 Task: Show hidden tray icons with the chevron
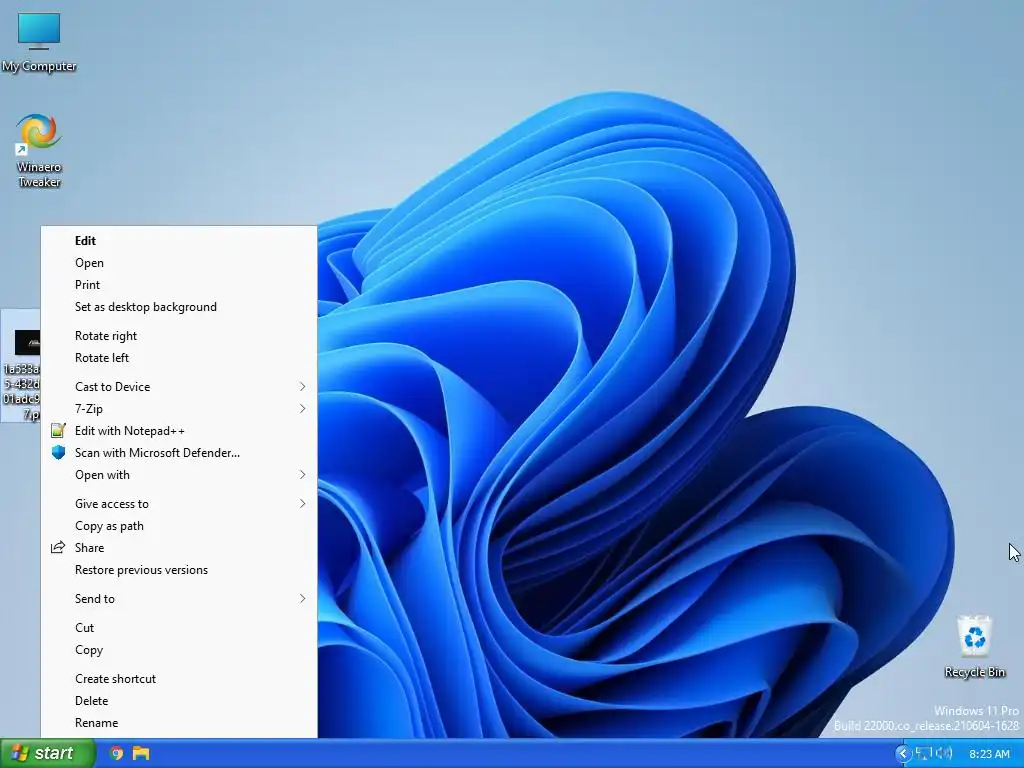(x=903, y=754)
